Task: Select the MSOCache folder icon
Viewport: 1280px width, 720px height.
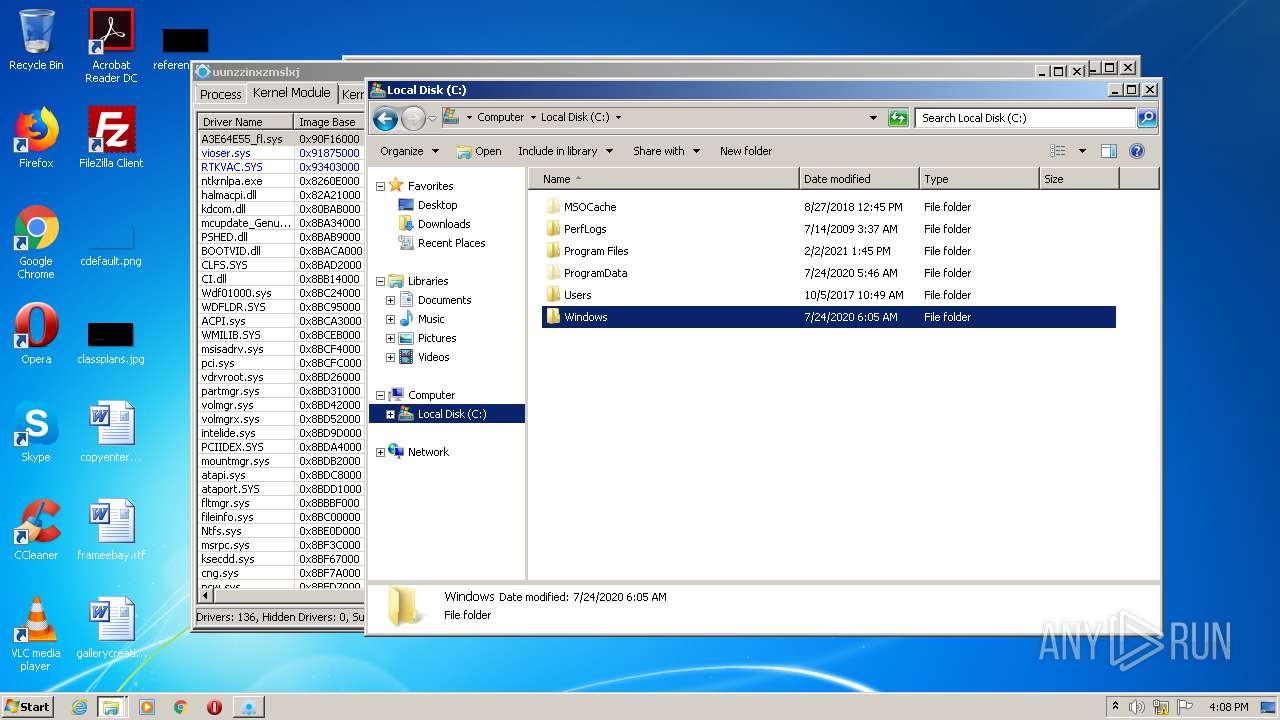Action: coord(553,207)
